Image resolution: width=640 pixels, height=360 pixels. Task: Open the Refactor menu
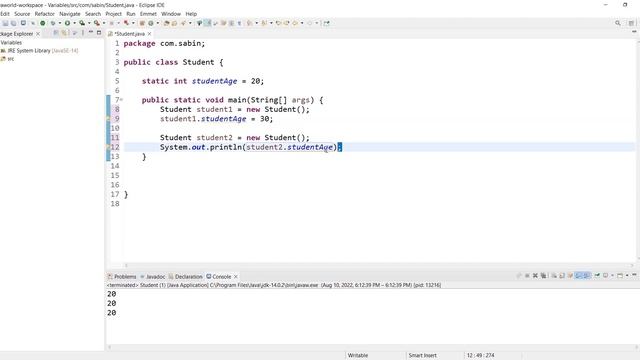click(x=44, y=14)
